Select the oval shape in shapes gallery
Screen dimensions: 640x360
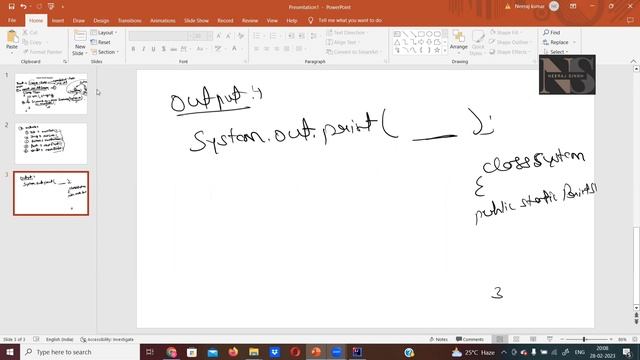point(429,34)
